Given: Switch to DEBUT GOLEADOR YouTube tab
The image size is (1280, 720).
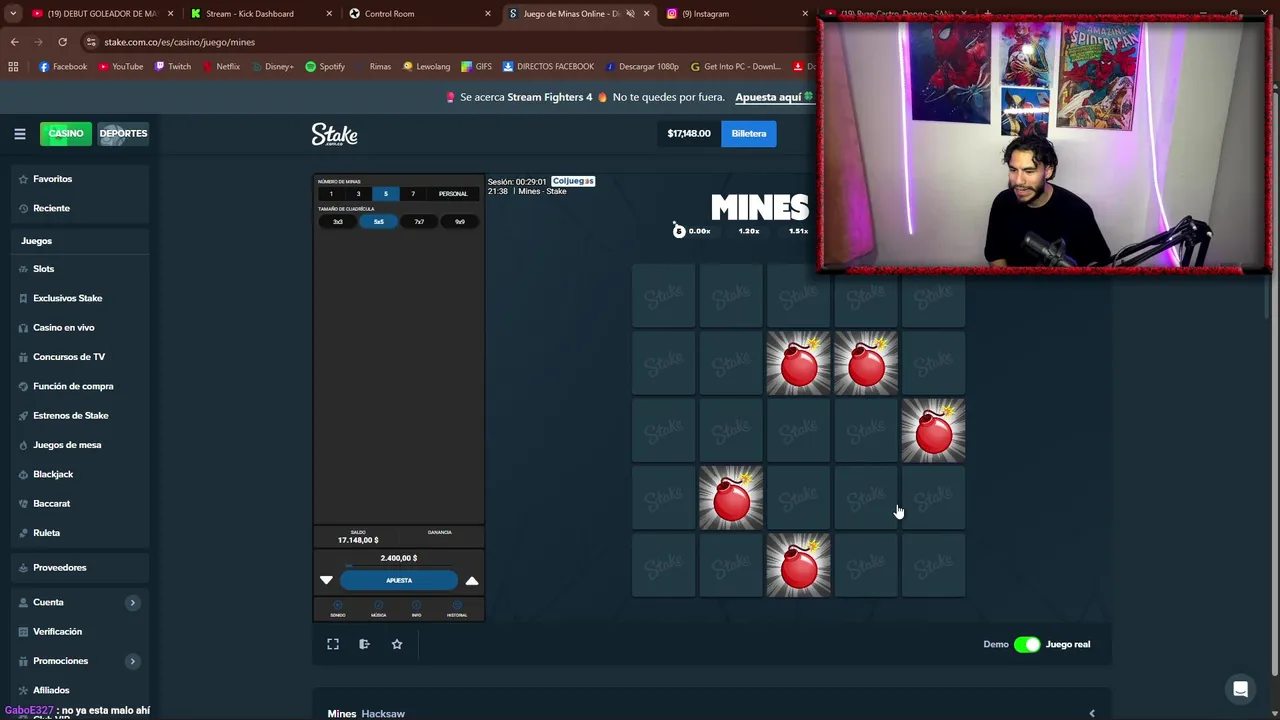Looking at the screenshot, I should click(102, 14).
